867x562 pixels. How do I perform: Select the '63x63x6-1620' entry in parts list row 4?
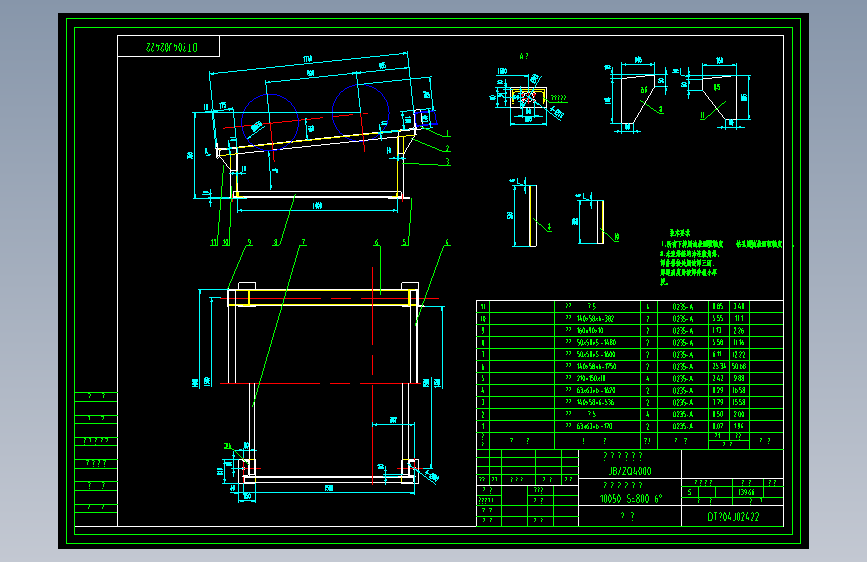click(x=596, y=391)
